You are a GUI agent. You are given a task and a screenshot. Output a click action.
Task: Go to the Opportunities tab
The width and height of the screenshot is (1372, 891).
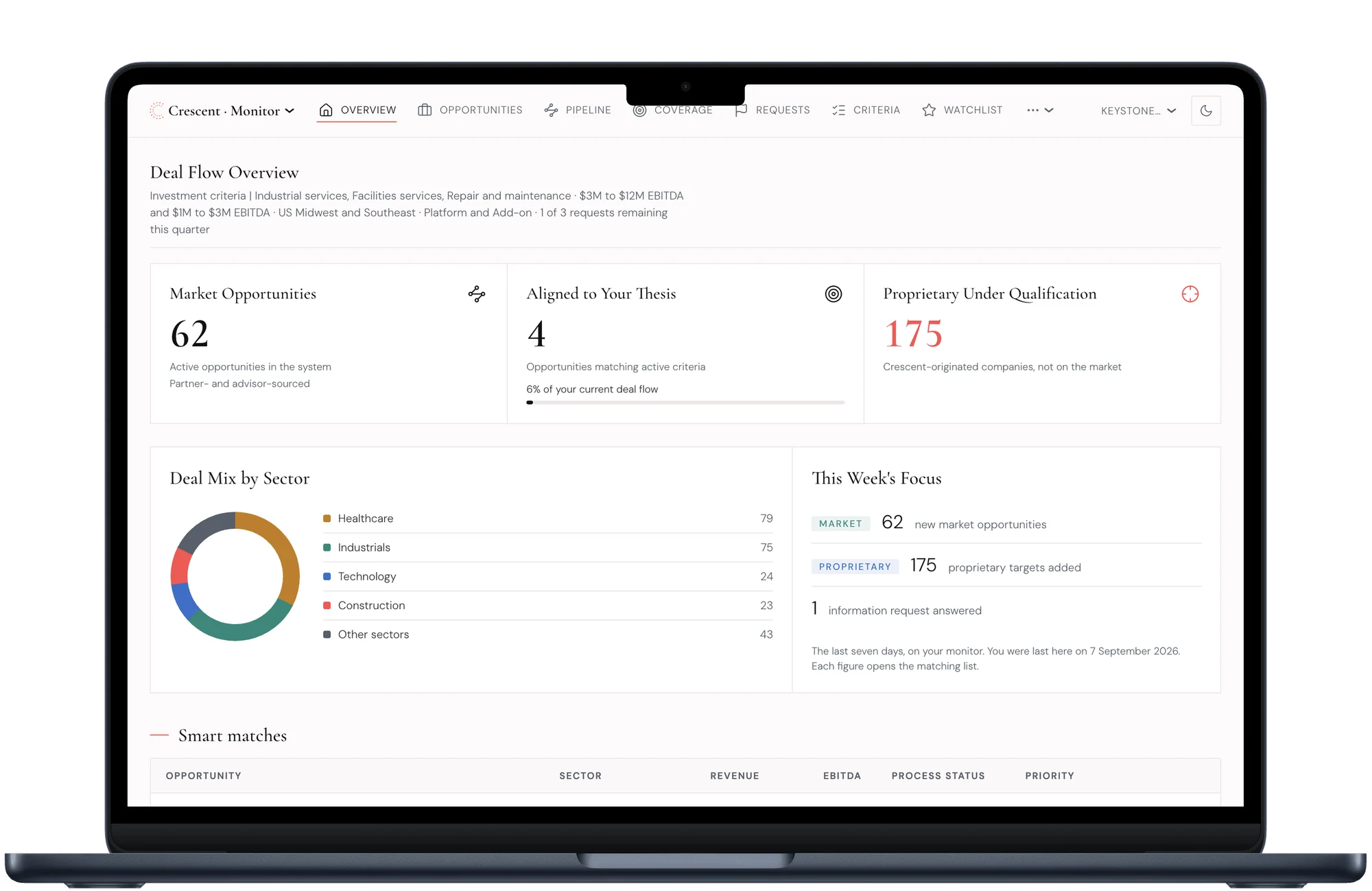pyautogui.click(x=470, y=110)
